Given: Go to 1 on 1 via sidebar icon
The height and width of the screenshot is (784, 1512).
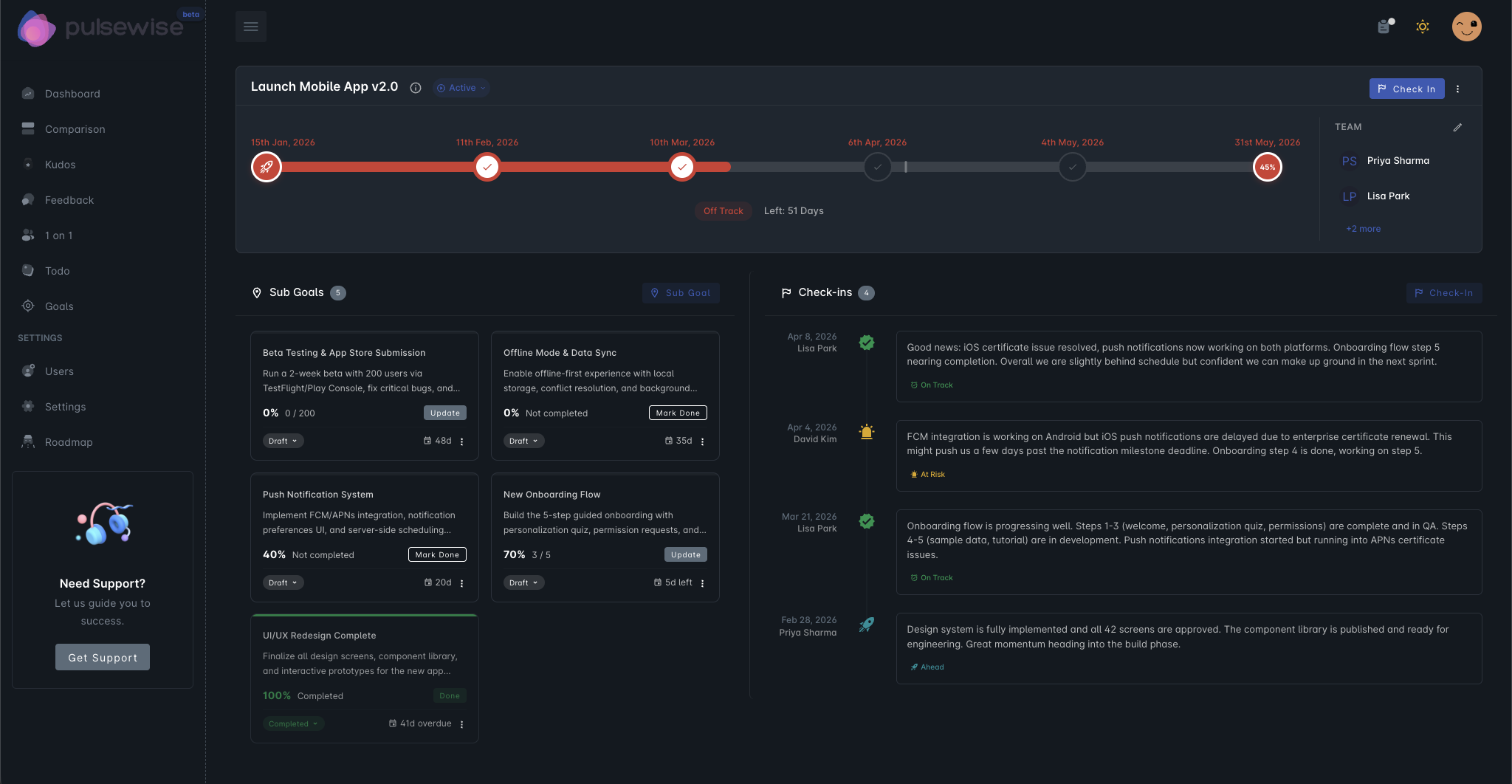Looking at the screenshot, I should coord(27,235).
